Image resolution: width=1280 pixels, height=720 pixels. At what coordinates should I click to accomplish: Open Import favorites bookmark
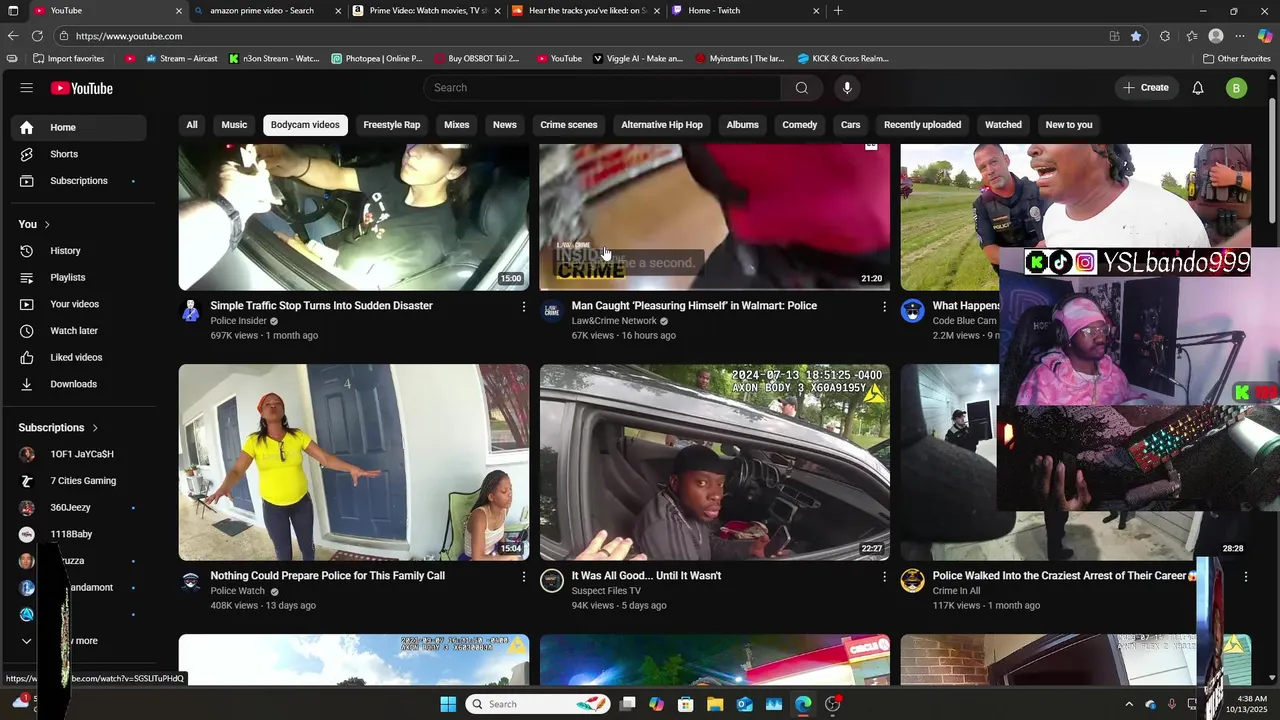click(x=68, y=58)
